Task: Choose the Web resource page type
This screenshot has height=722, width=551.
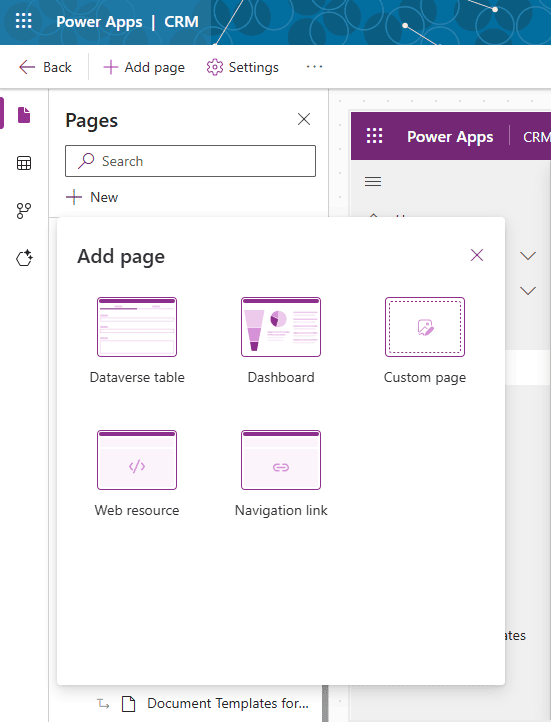Action: coord(137,474)
